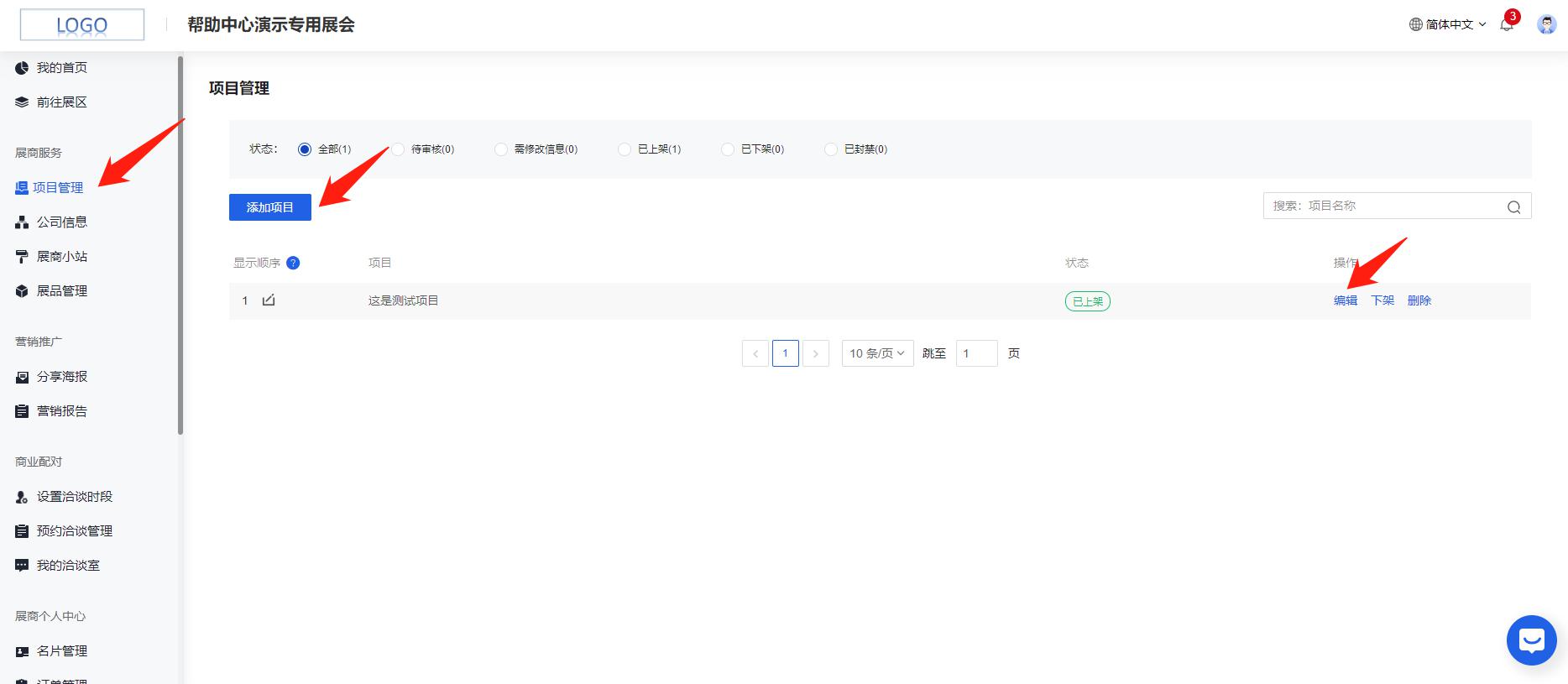
Task: Select the 已上架(1) status radio
Action: 624,149
